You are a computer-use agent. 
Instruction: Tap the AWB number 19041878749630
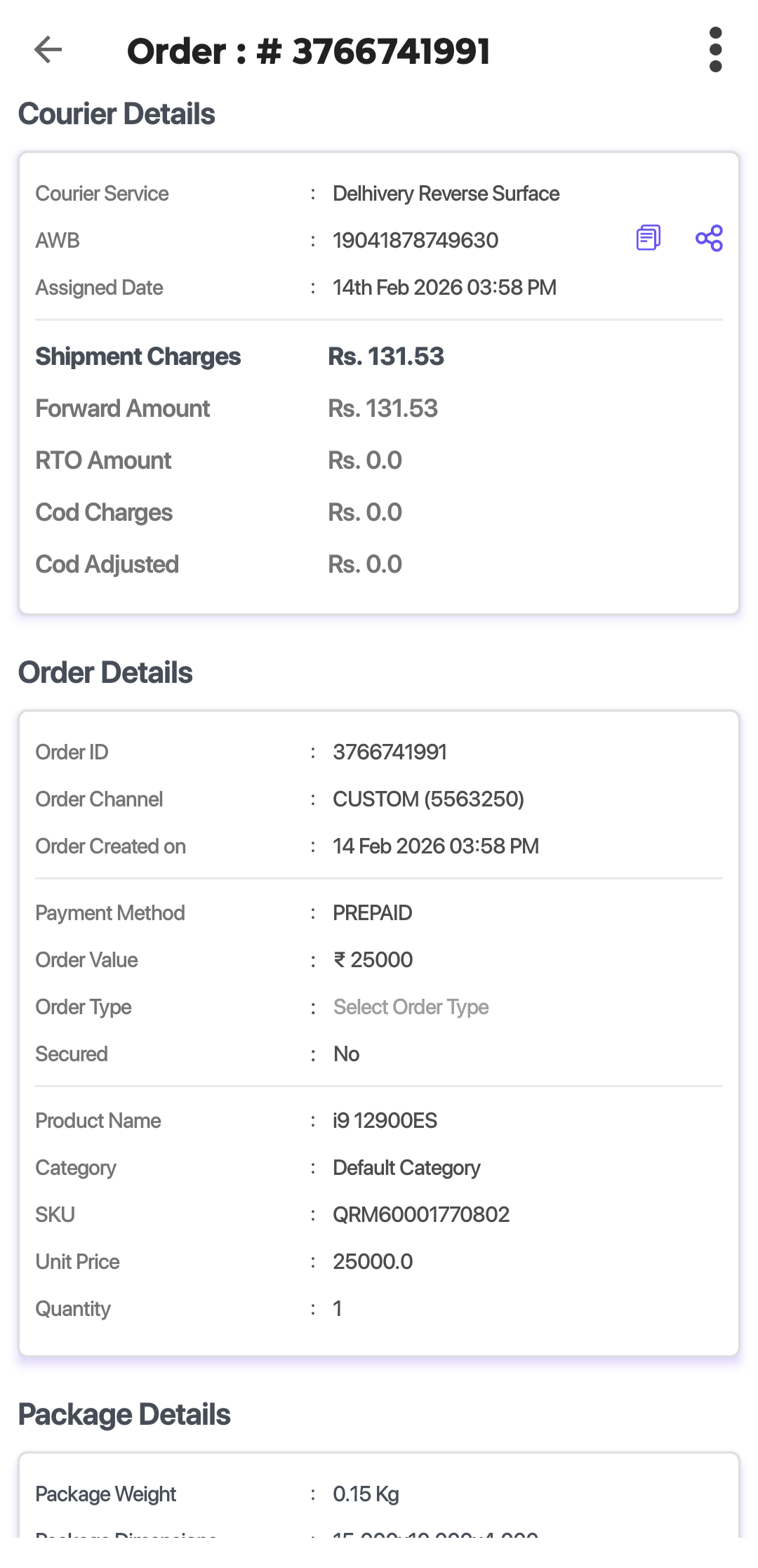tap(415, 241)
